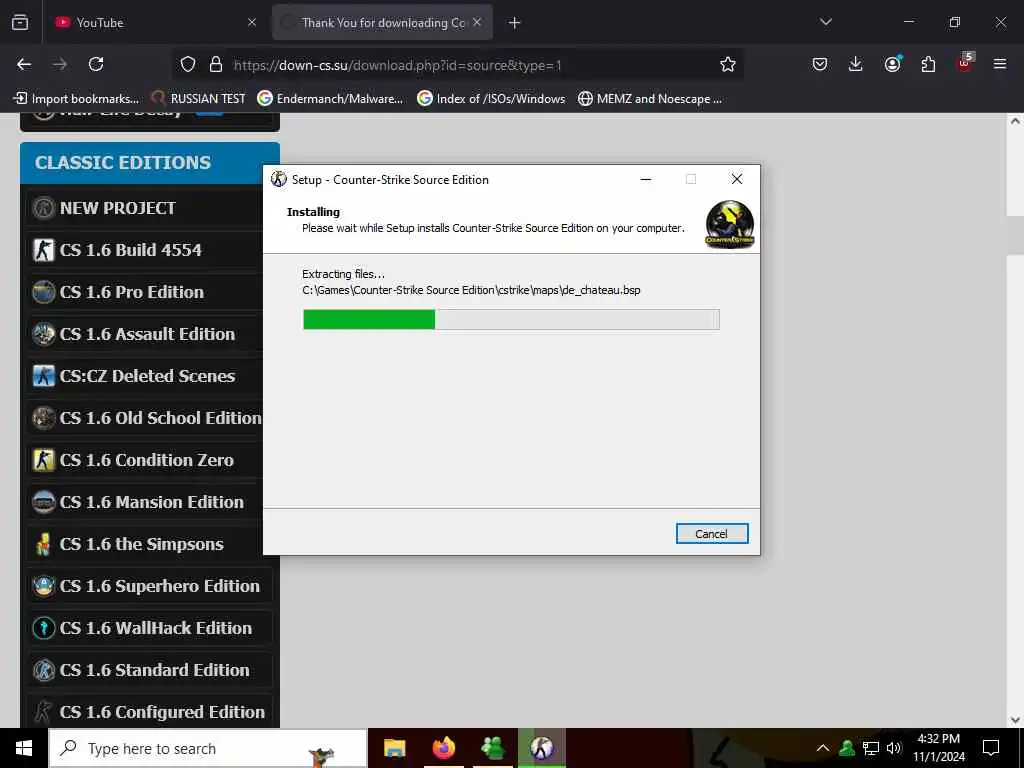The image size is (1024, 768).
Task: Open Save to Pocket
Action: pyautogui.click(x=820, y=64)
